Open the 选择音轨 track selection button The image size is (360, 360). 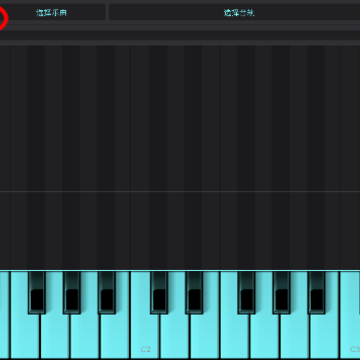pos(234,13)
